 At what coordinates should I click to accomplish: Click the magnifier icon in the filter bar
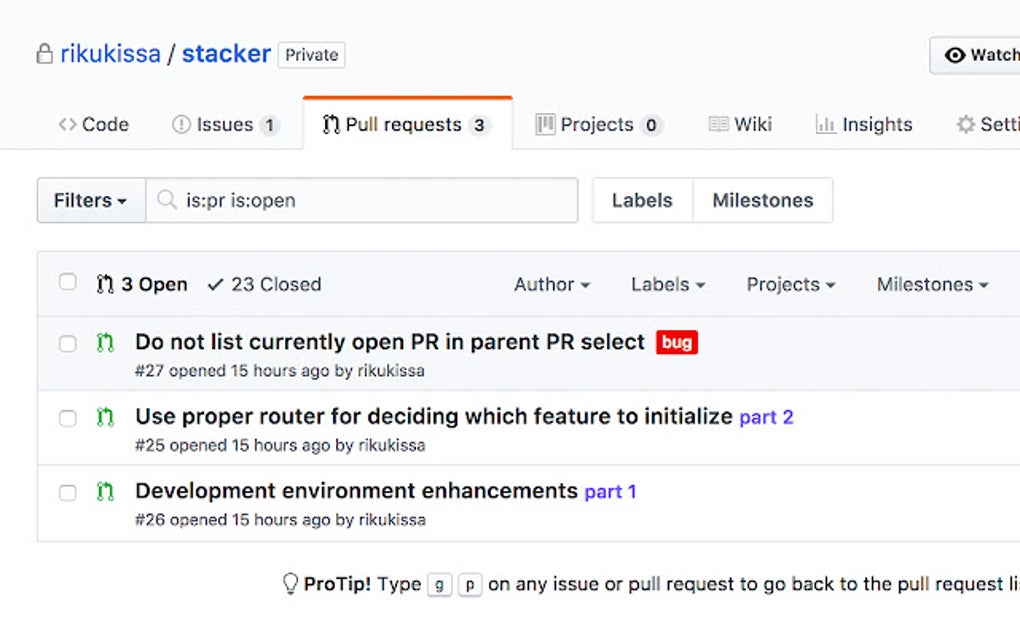click(x=166, y=200)
